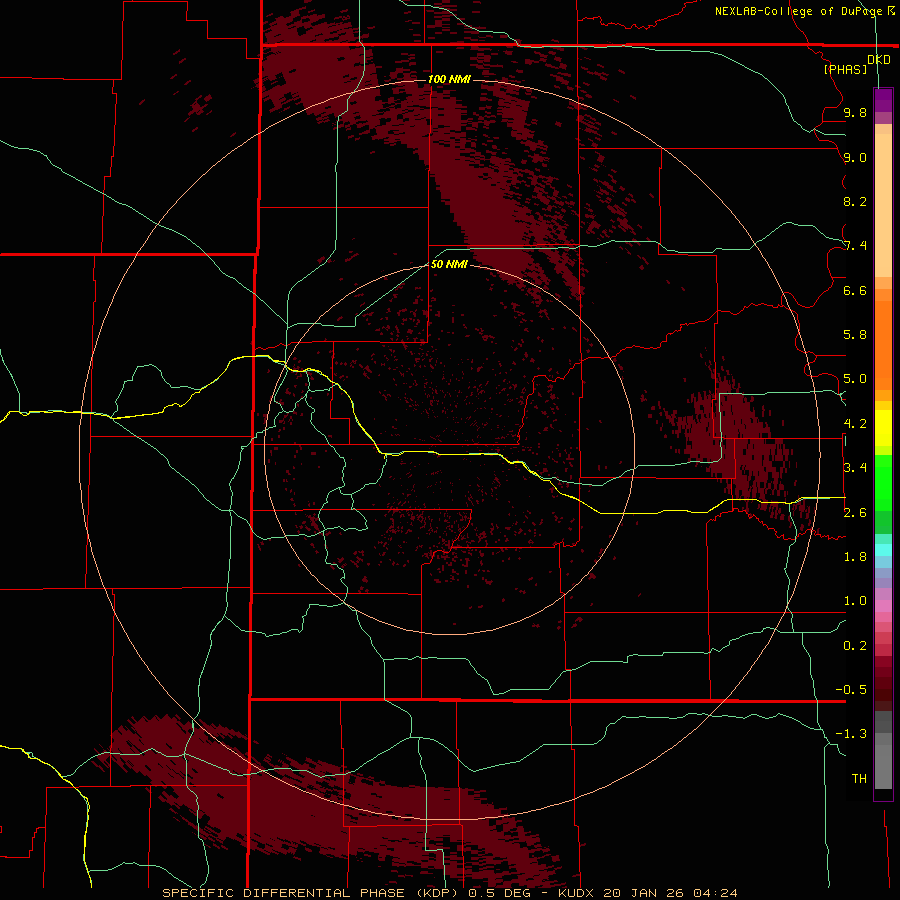
Task: Click the SPECIFIC DIFFERENTIAL PHASE (KDP) title text
Action: (x=311, y=893)
